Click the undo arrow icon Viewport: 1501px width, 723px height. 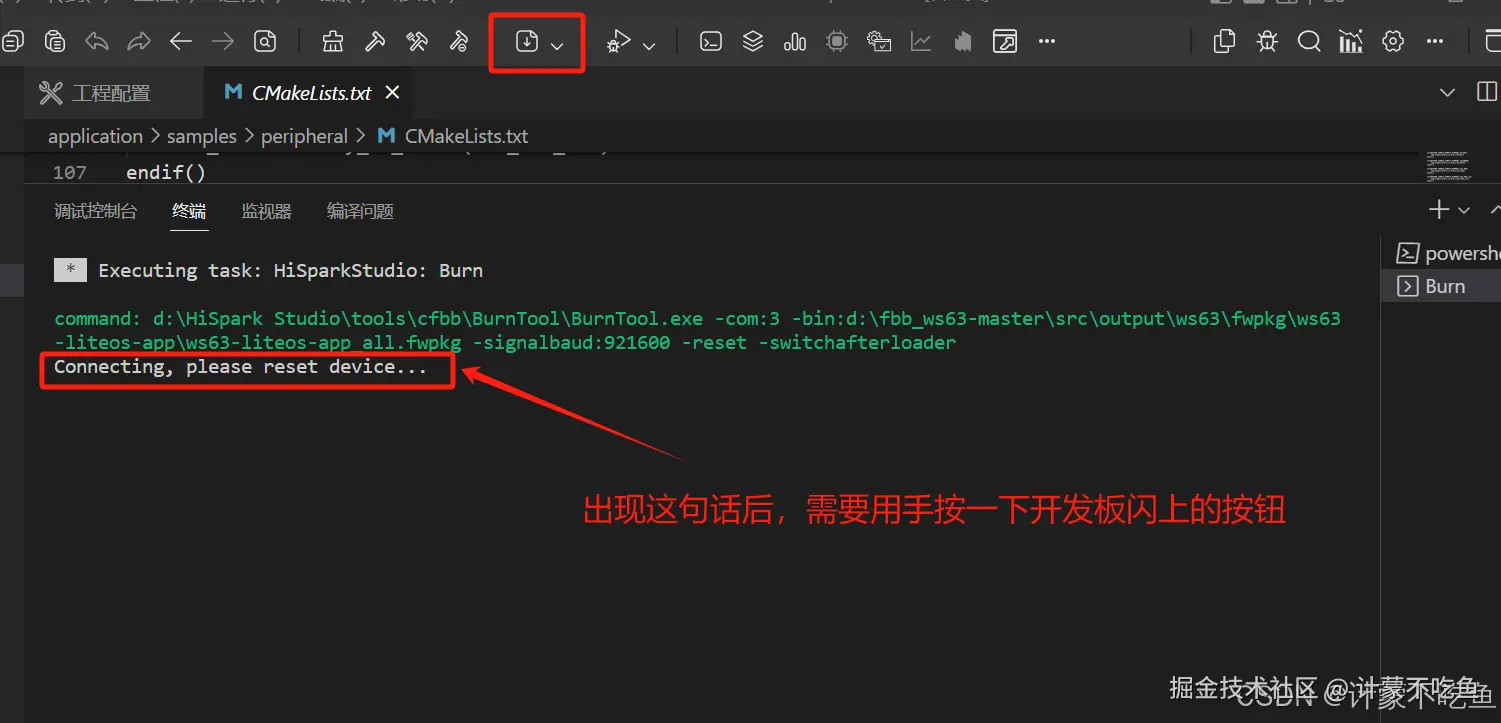click(97, 41)
